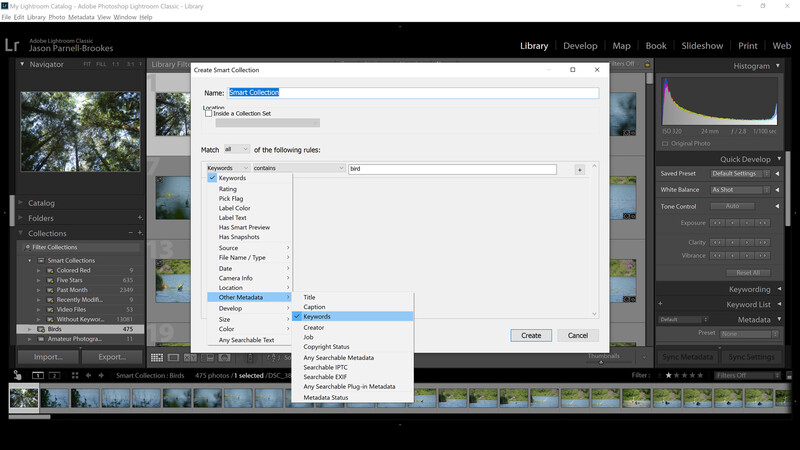Collapse the Smart Collections set
Screen dimensions: 800x450
pyautogui.click(x=30, y=261)
